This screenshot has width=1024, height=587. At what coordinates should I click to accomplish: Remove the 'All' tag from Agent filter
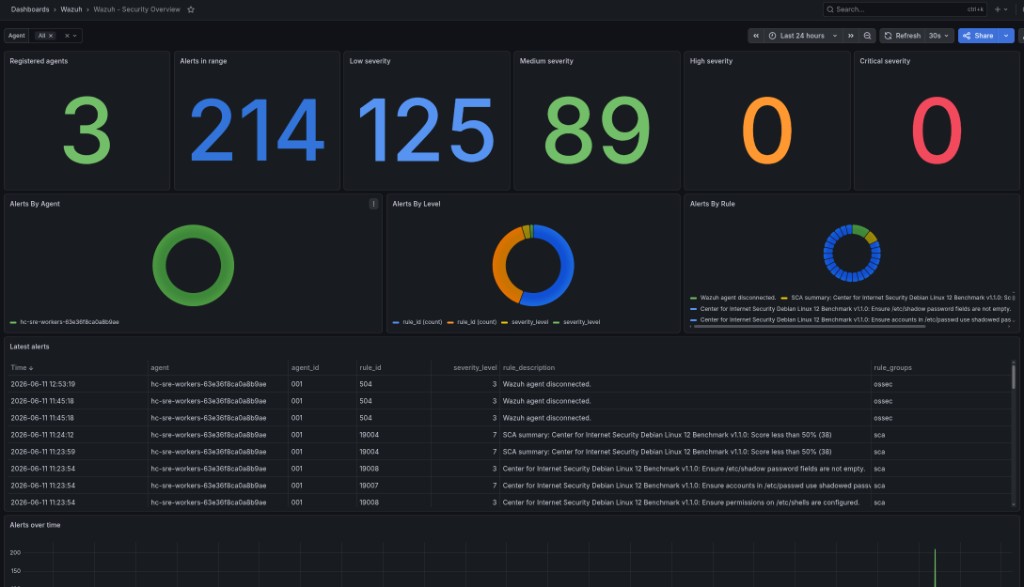[51, 36]
